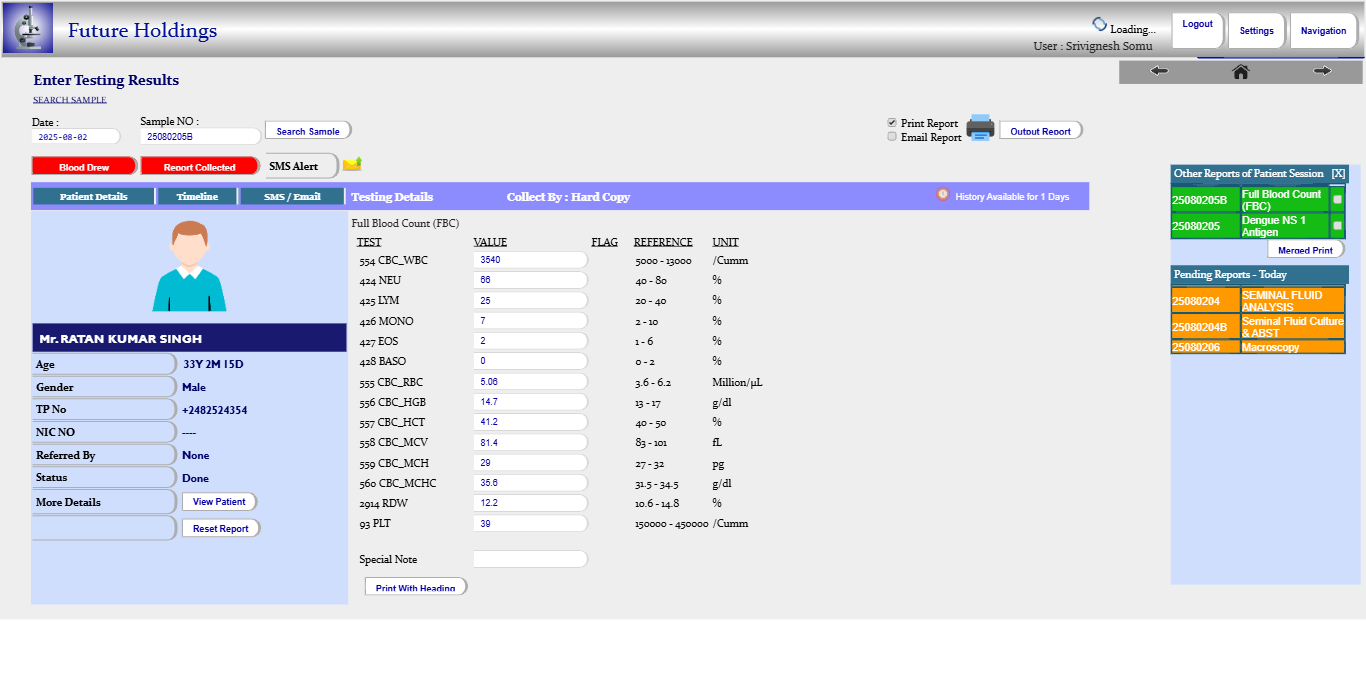The width and height of the screenshot is (1366, 678).
Task: Select the Full Blood Count report checkbox
Action: point(1337,199)
